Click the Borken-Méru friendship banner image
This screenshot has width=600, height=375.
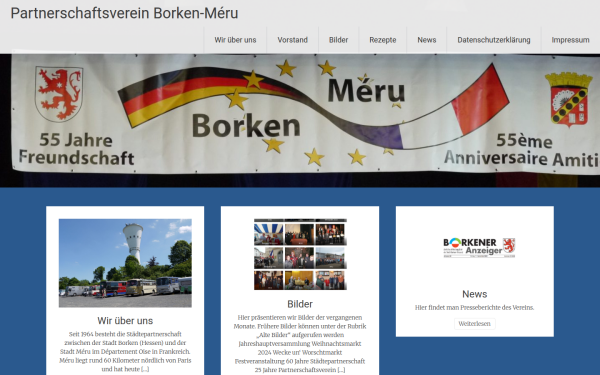tap(300, 120)
